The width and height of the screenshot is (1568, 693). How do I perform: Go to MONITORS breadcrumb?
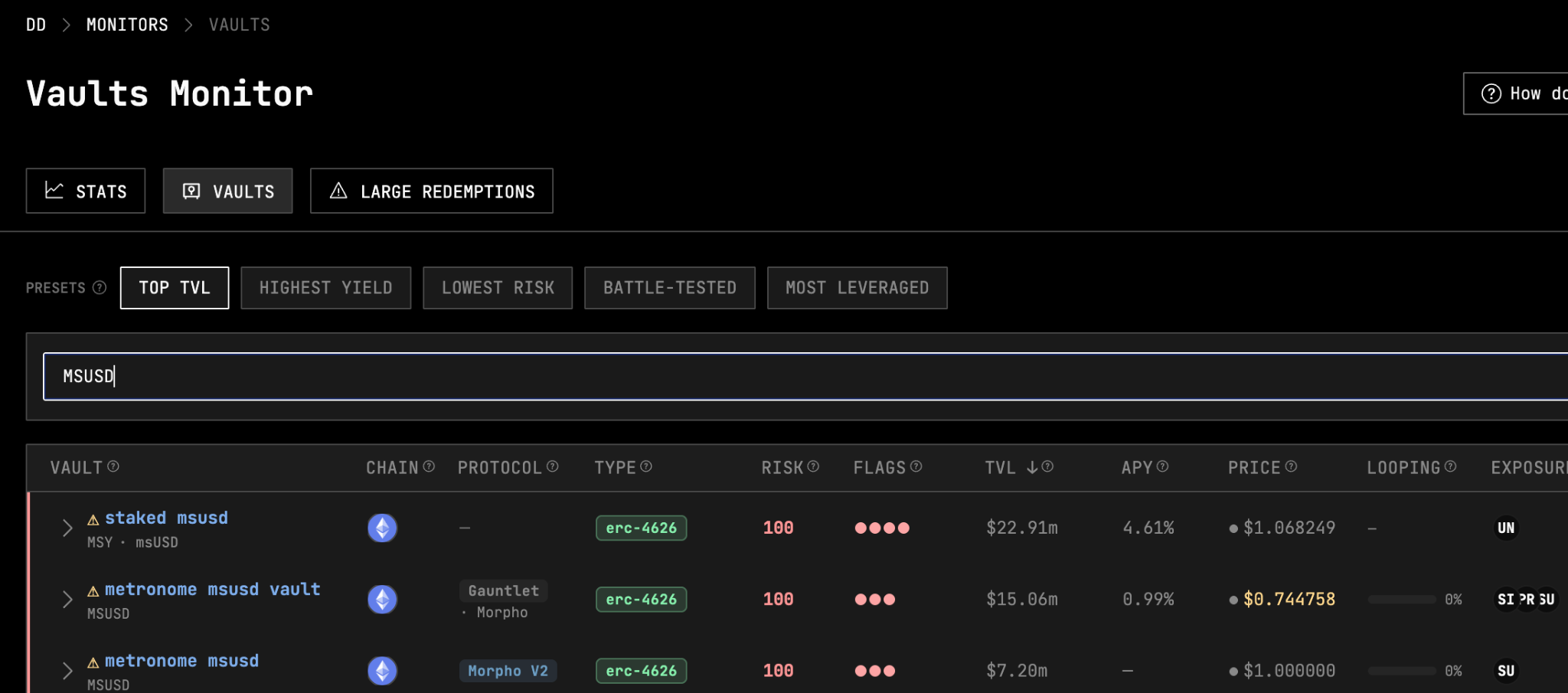coord(127,25)
